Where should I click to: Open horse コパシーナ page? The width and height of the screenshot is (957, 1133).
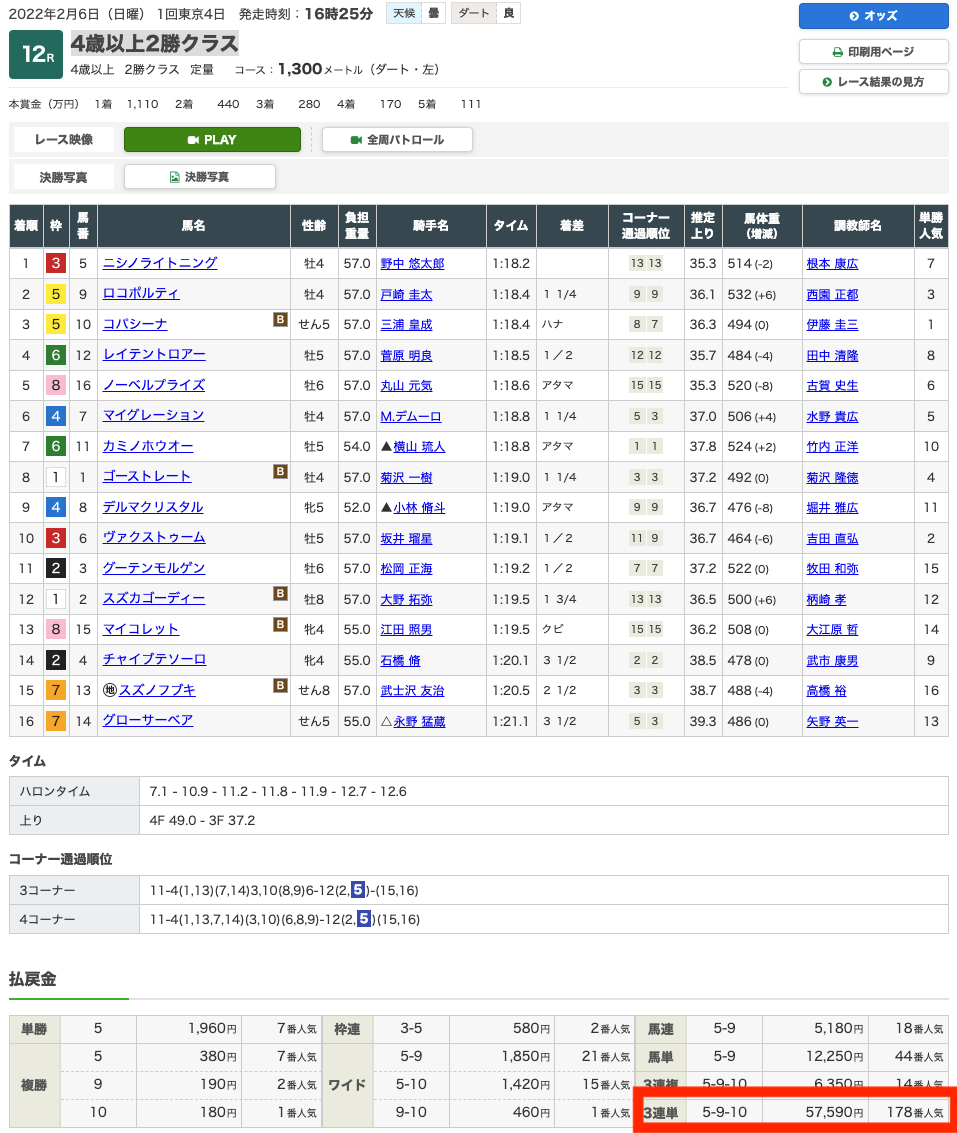135,324
